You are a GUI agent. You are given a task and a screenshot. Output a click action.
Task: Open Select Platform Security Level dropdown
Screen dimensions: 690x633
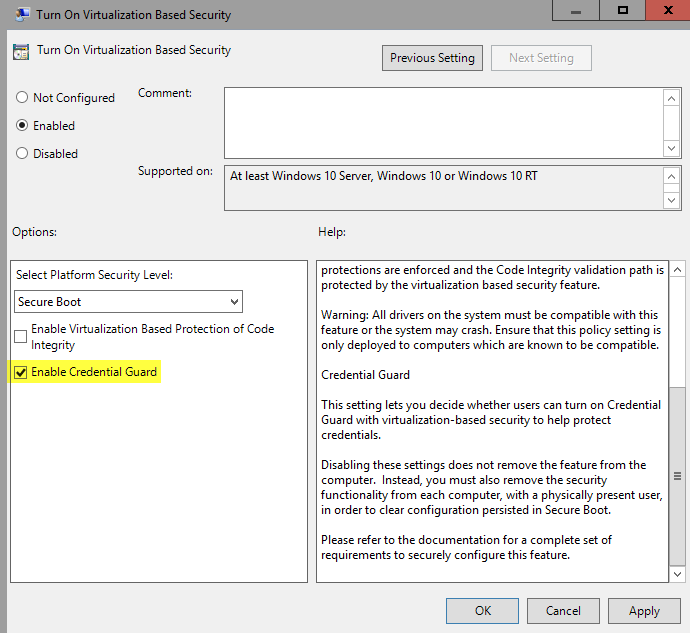point(129,302)
